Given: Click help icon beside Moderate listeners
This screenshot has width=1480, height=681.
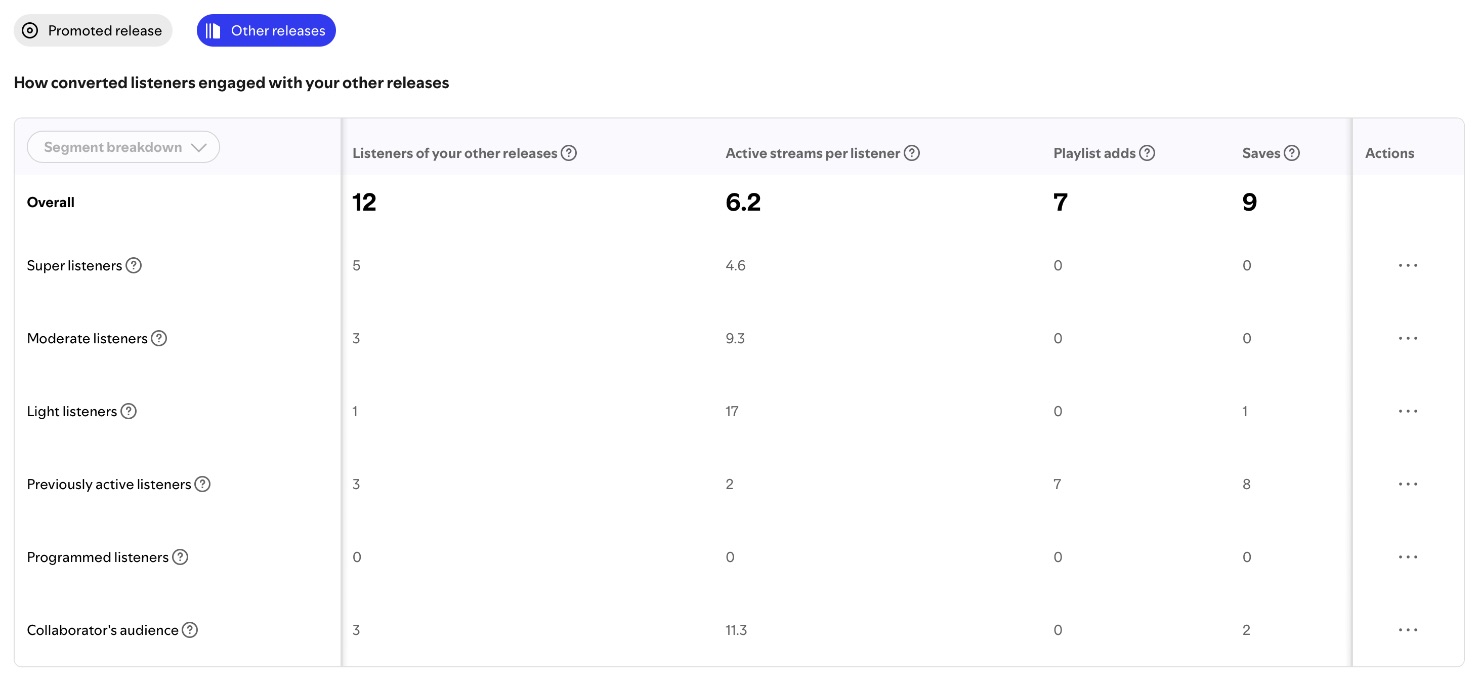Looking at the screenshot, I should coord(159,339).
